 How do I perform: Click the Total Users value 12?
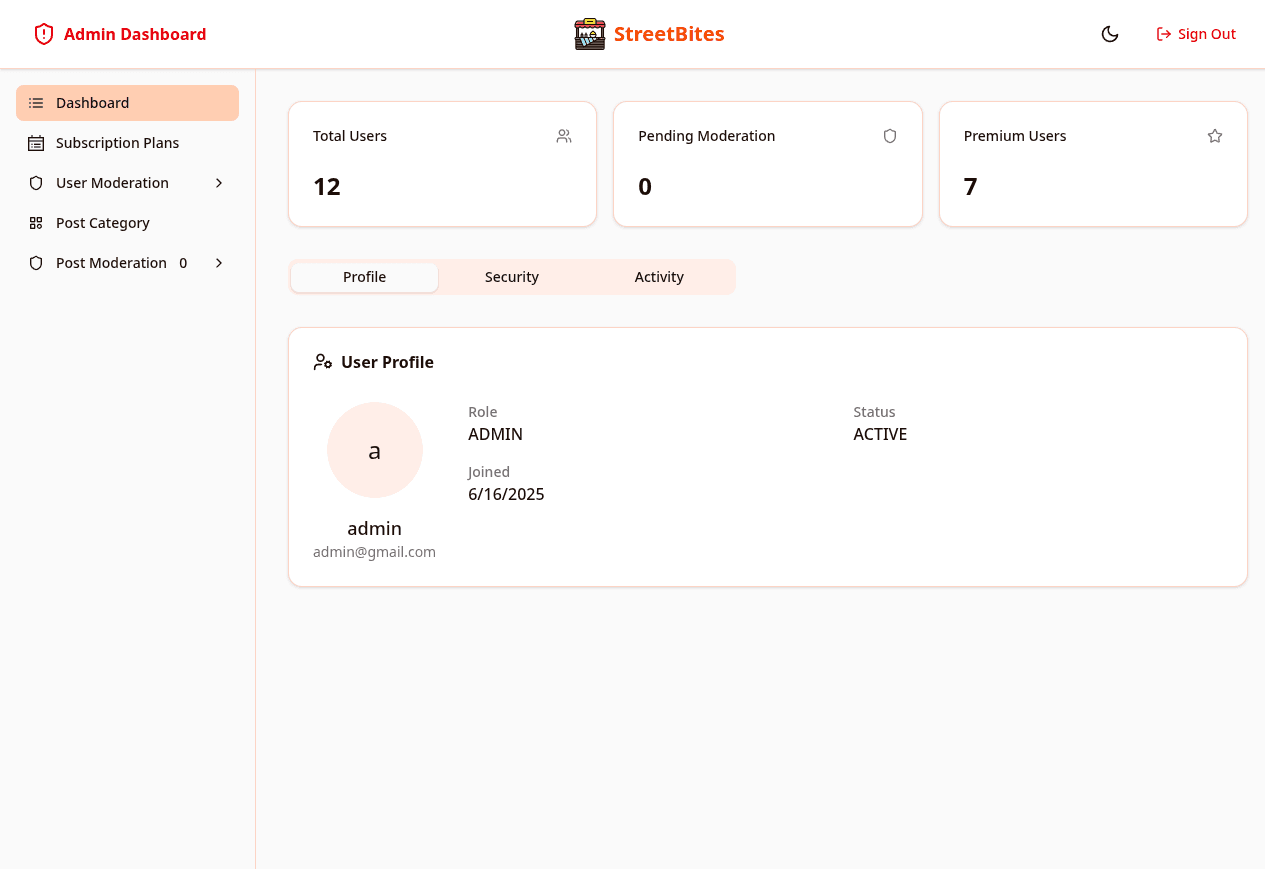[327, 187]
